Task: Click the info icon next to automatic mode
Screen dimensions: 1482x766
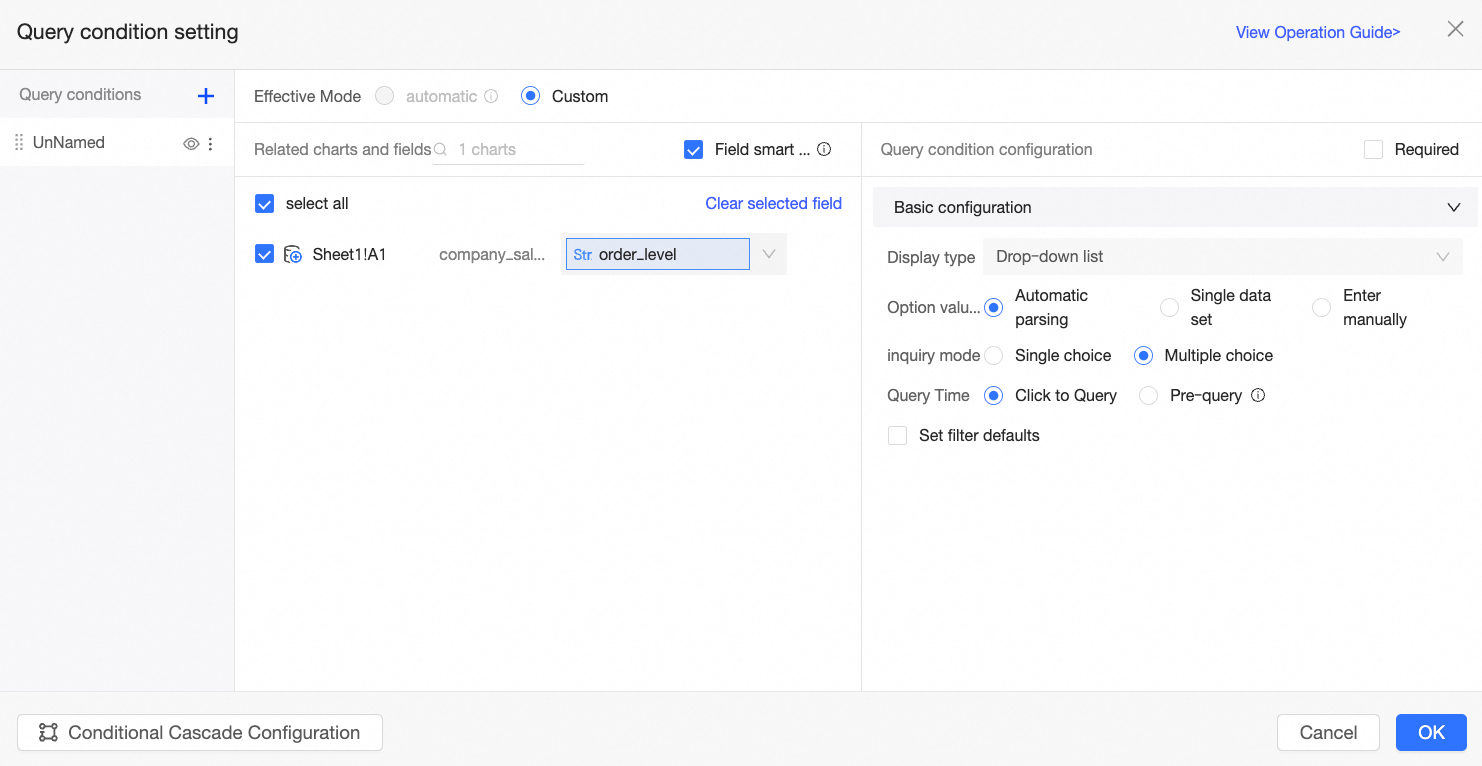Action: (491, 97)
